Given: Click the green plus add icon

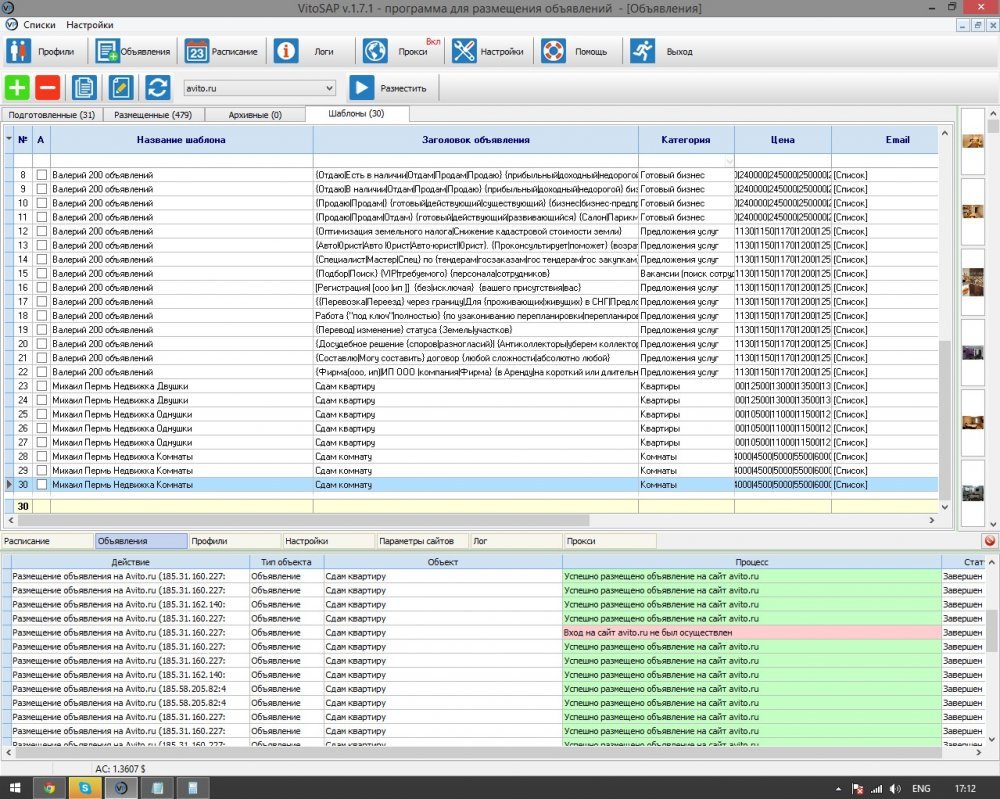Looking at the screenshot, I should pyautogui.click(x=18, y=87).
